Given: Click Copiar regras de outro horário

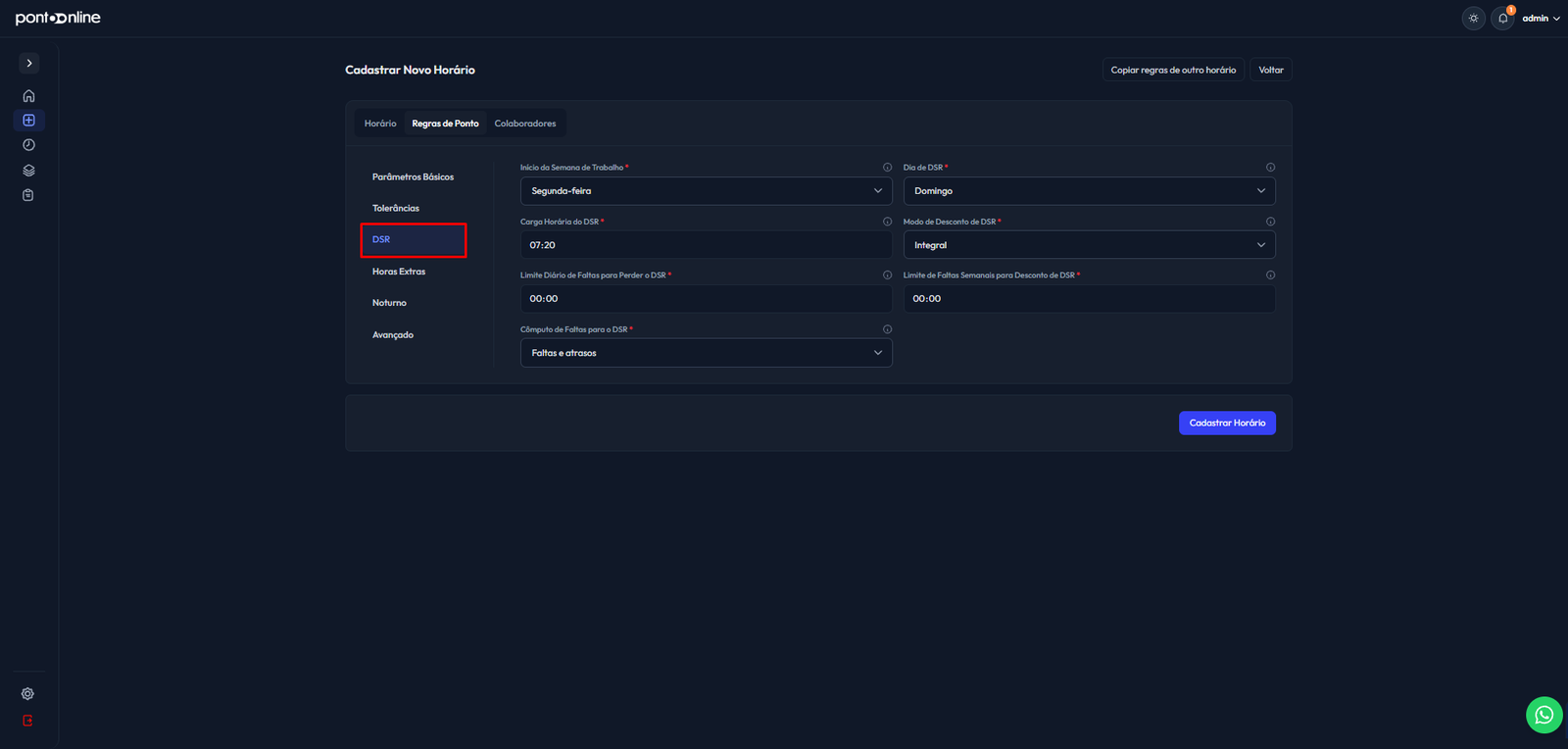Looking at the screenshot, I should tap(1173, 70).
